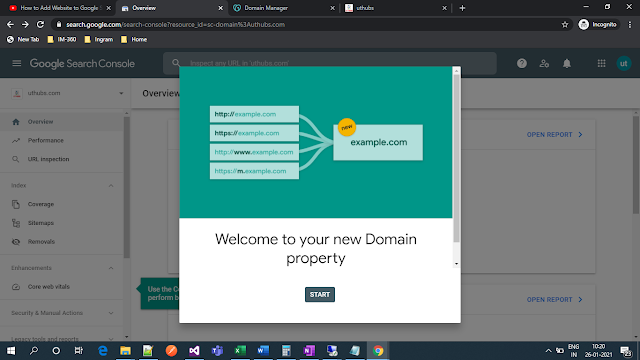Click the Performance trend icon

(16, 140)
